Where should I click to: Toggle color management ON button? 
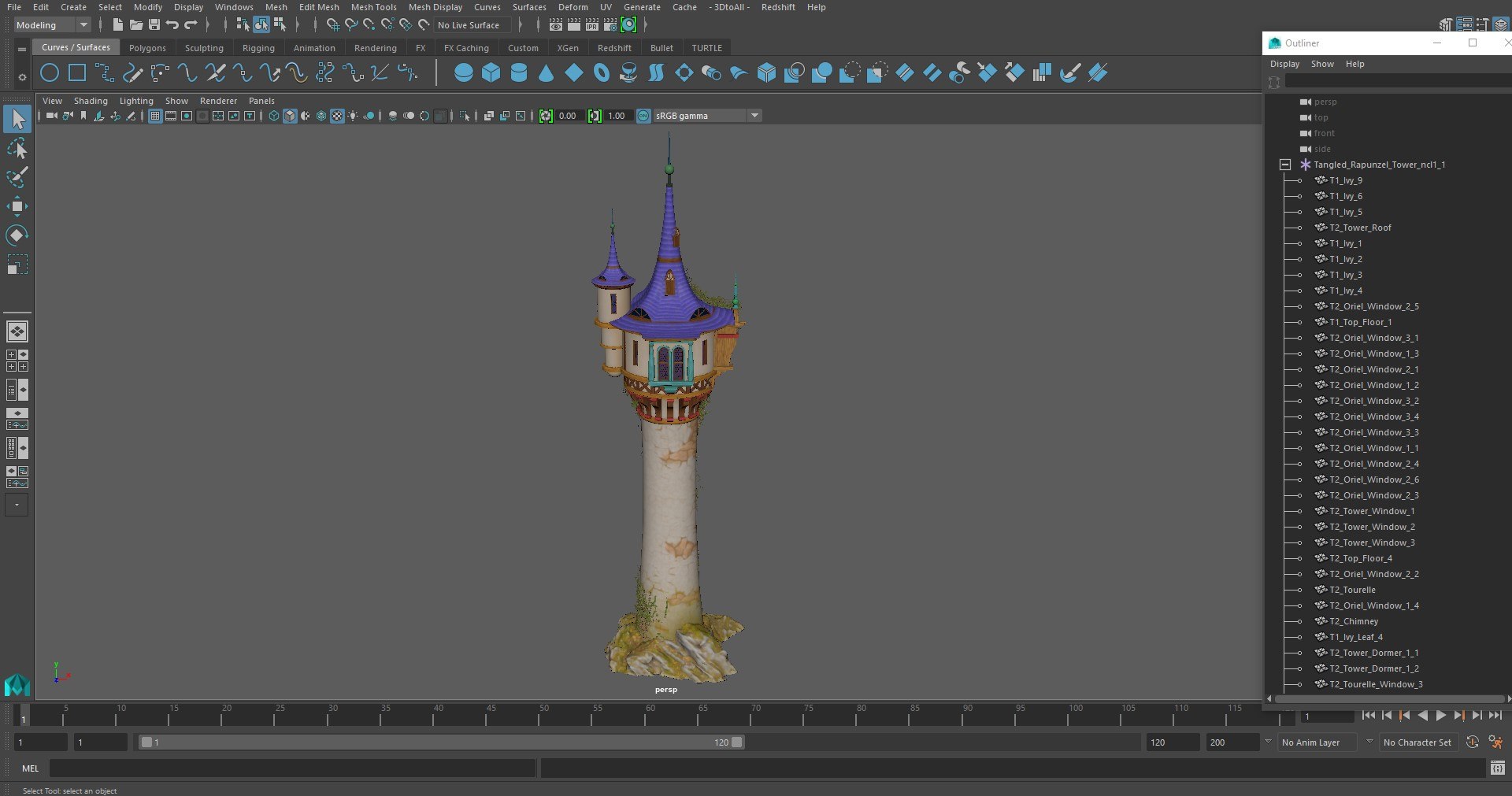tap(643, 116)
